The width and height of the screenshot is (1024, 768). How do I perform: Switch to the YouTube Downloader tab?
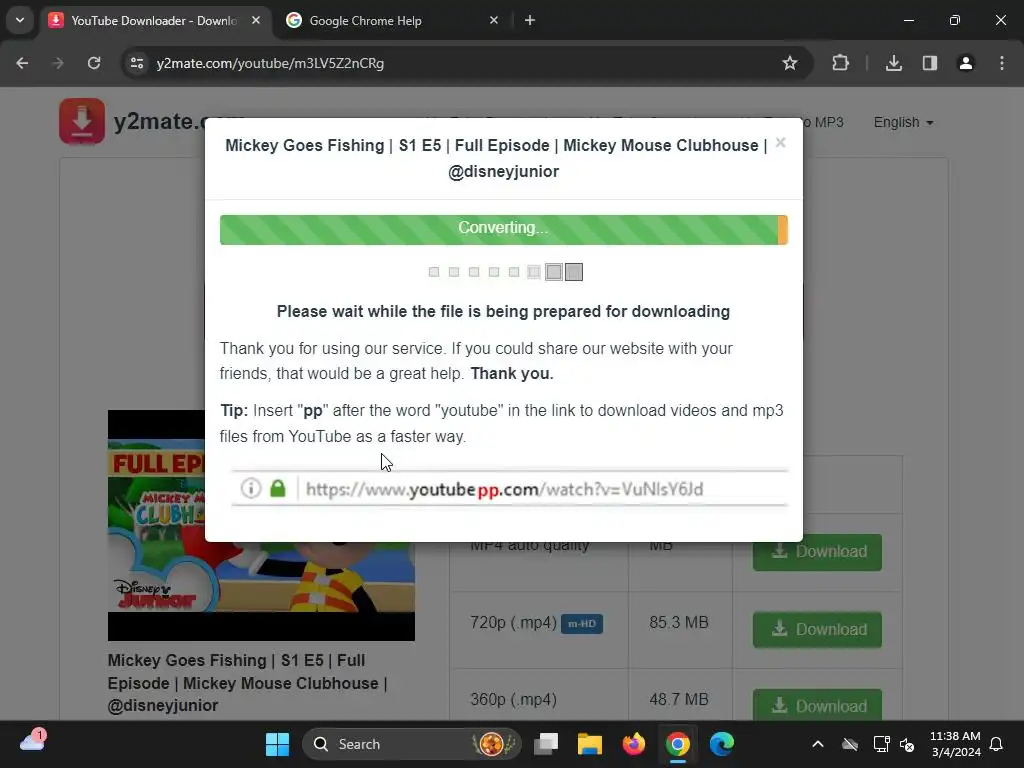pyautogui.click(x=154, y=20)
